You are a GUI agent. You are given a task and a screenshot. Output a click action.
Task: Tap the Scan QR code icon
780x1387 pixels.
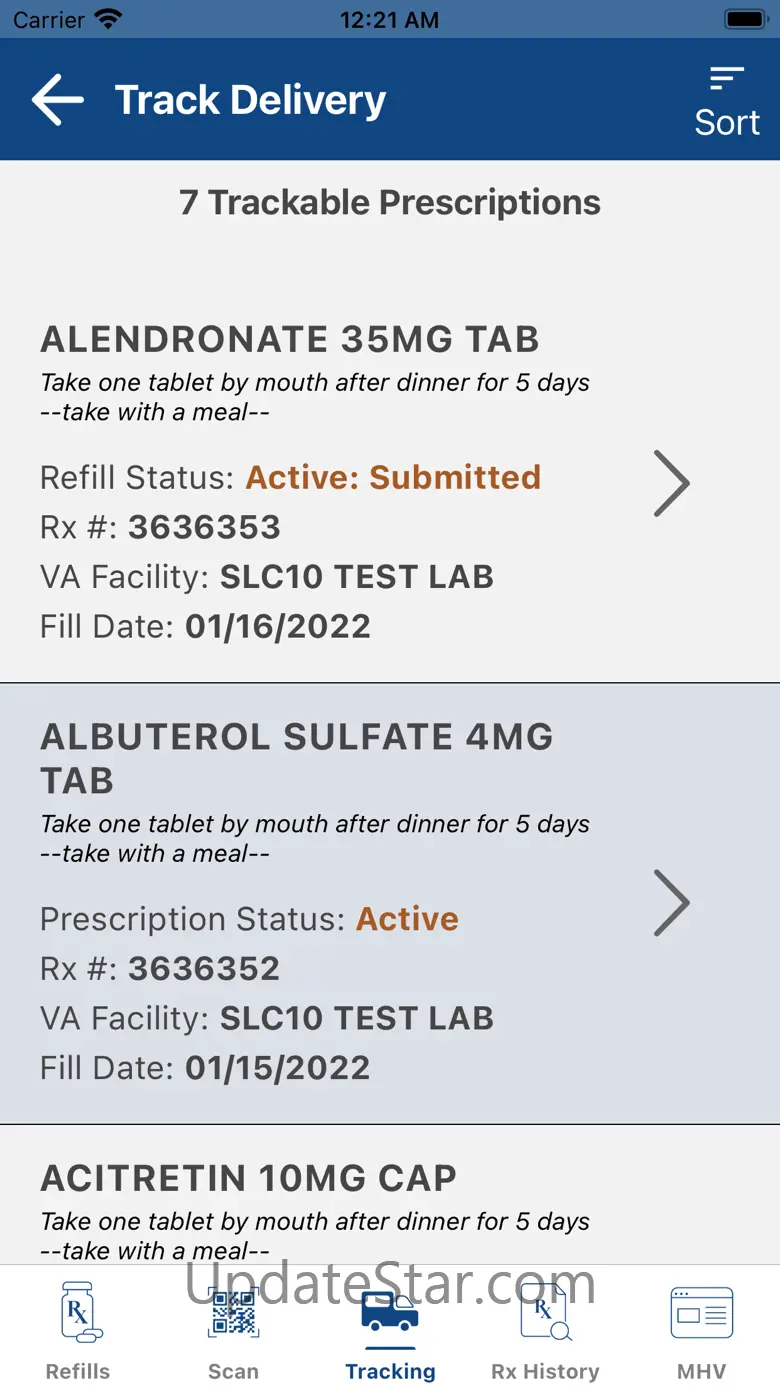click(x=233, y=1311)
